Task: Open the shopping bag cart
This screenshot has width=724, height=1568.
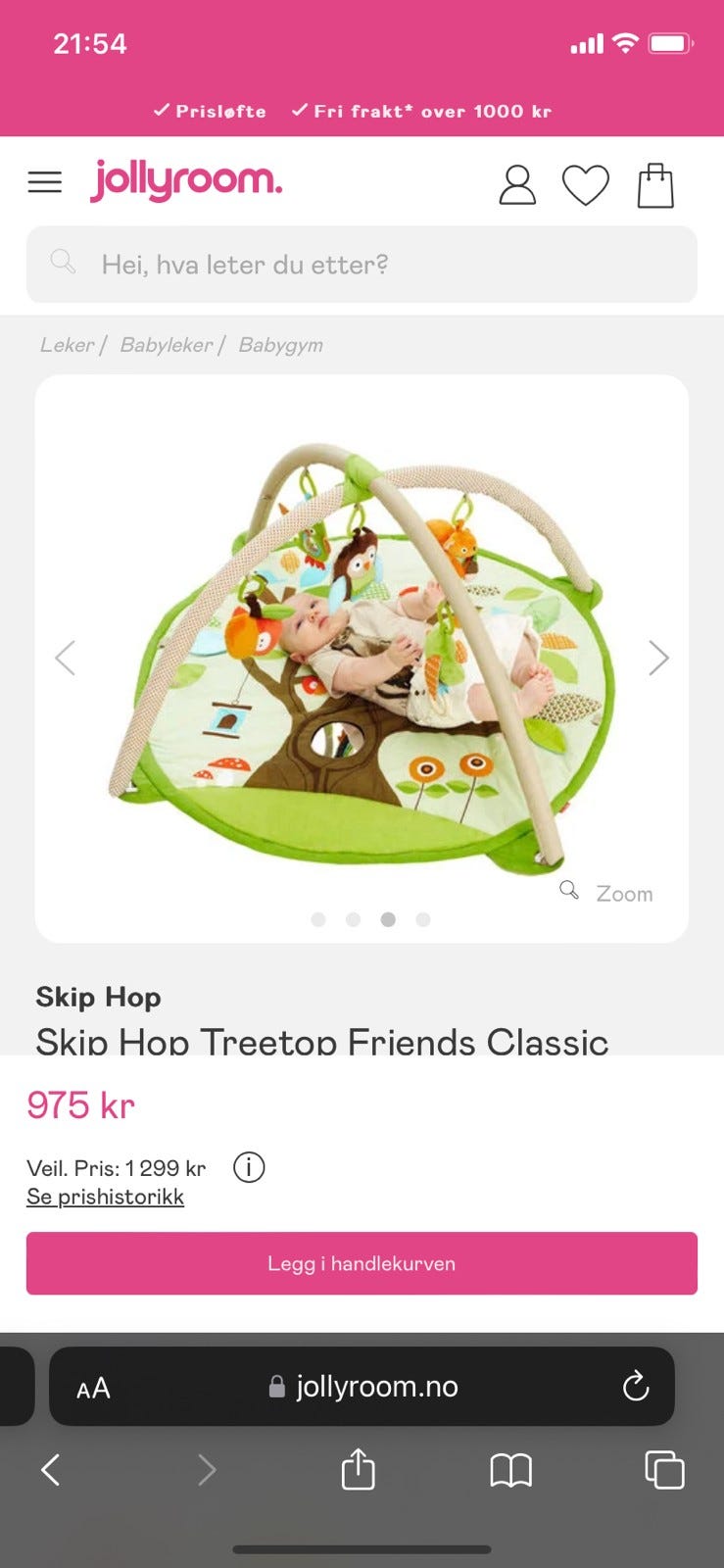Action: (x=655, y=185)
